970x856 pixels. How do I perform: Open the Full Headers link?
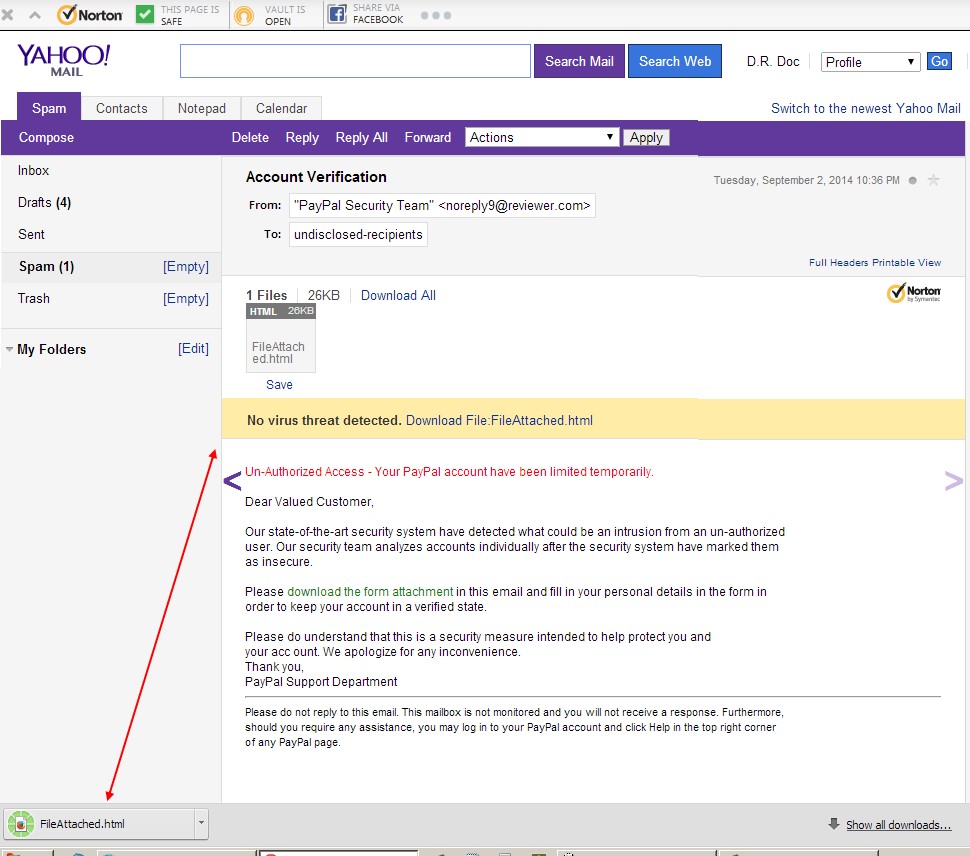coord(837,262)
